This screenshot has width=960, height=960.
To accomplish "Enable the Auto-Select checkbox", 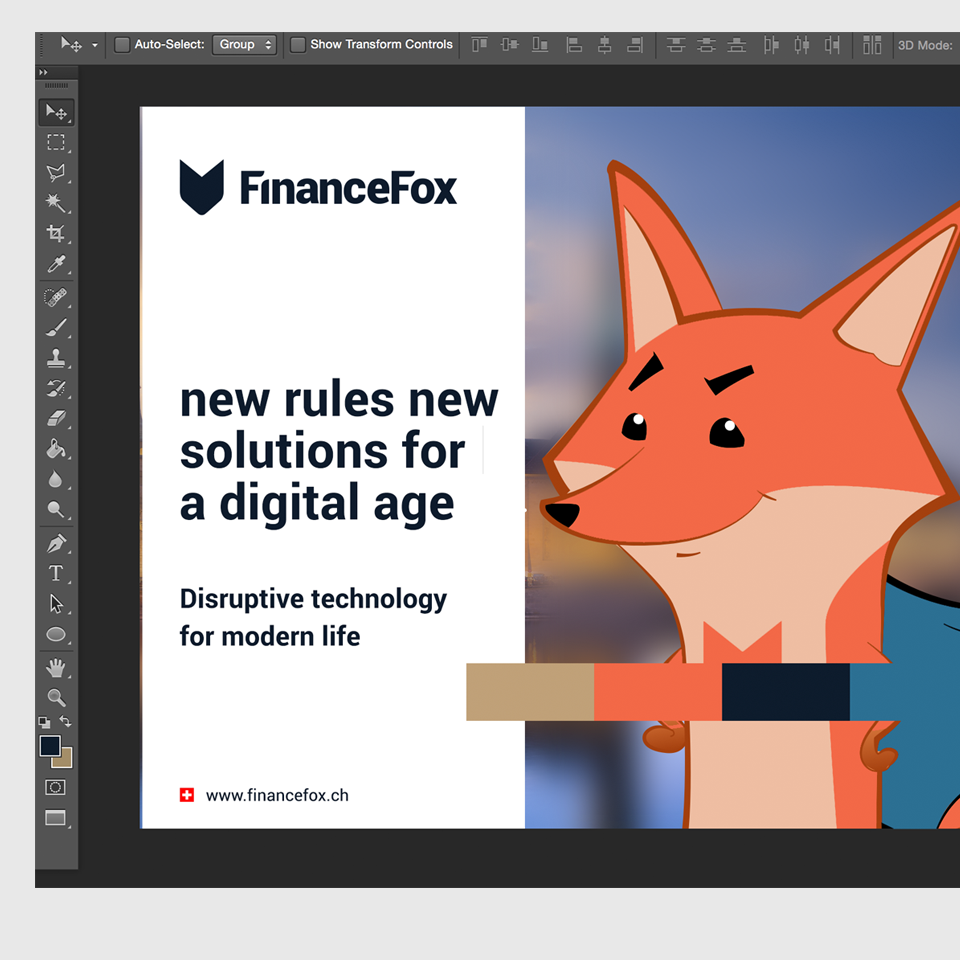I will tap(122, 45).
